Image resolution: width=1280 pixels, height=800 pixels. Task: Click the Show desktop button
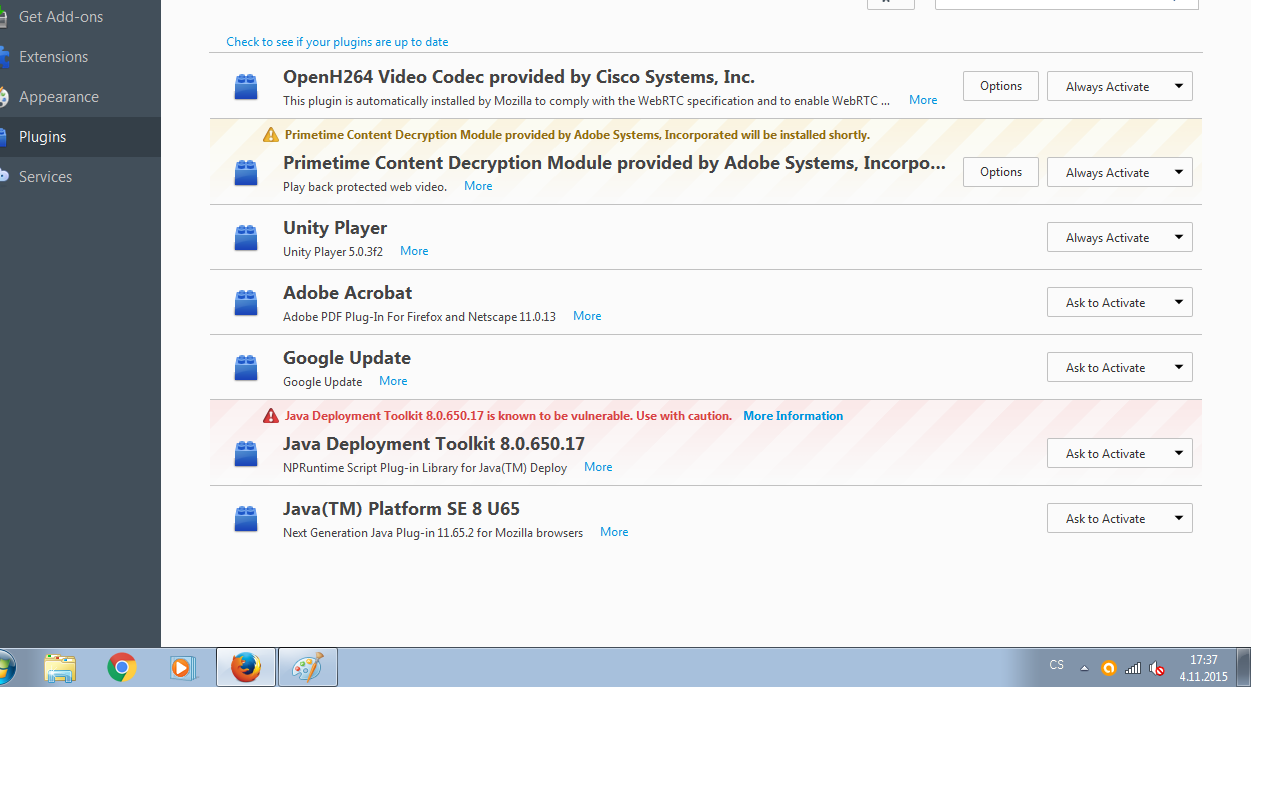click(x=1244, y=667)
